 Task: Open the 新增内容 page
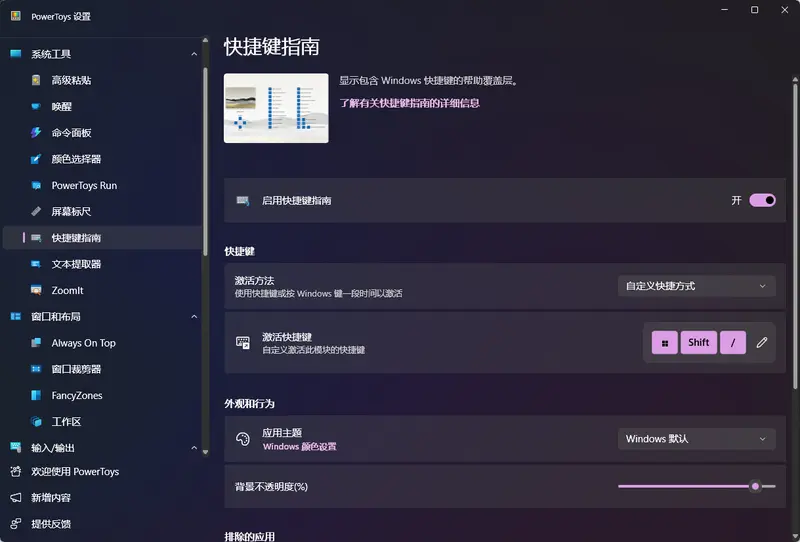(102, 498)
